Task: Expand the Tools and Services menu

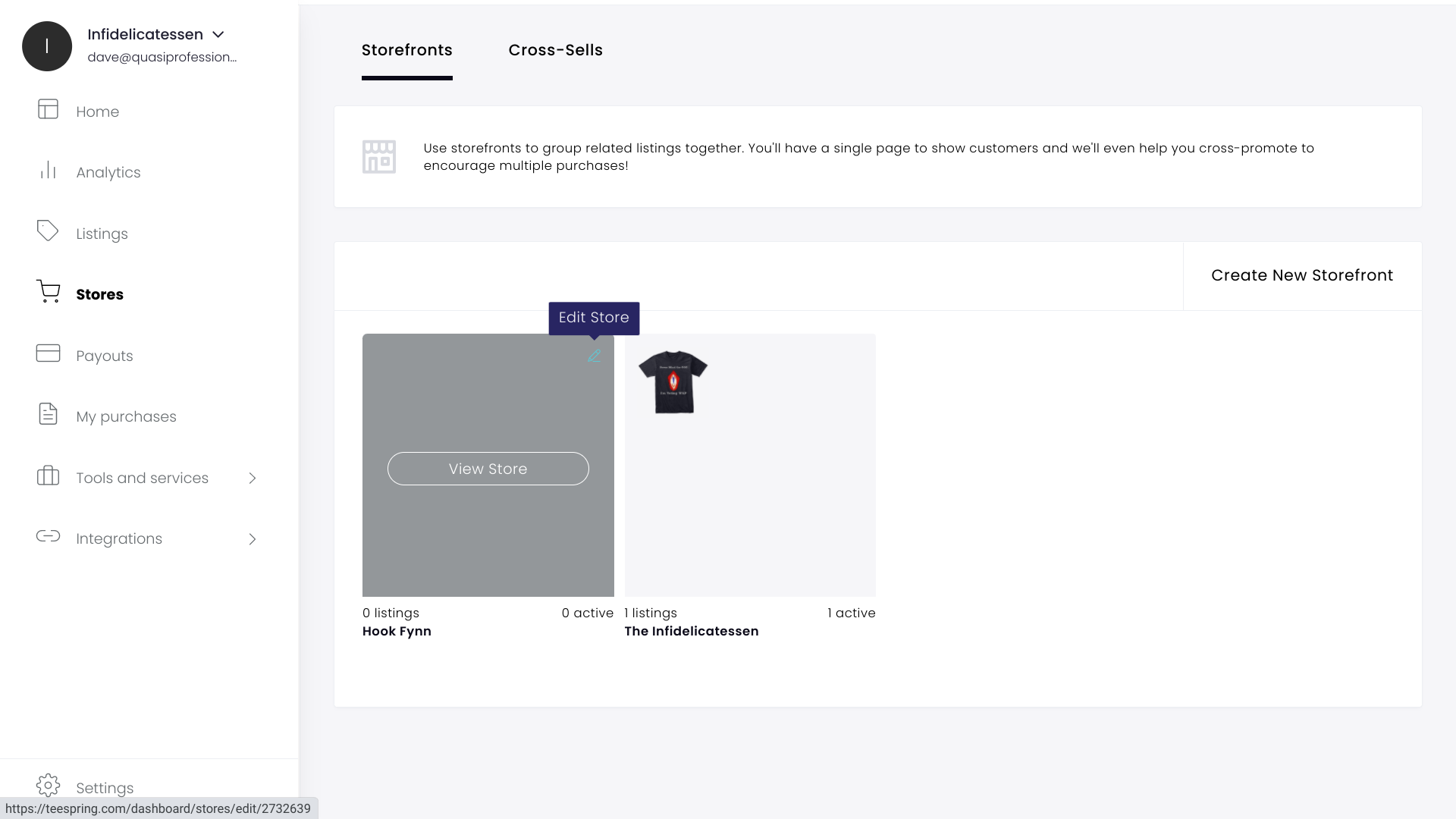Action: coord(253,478)
